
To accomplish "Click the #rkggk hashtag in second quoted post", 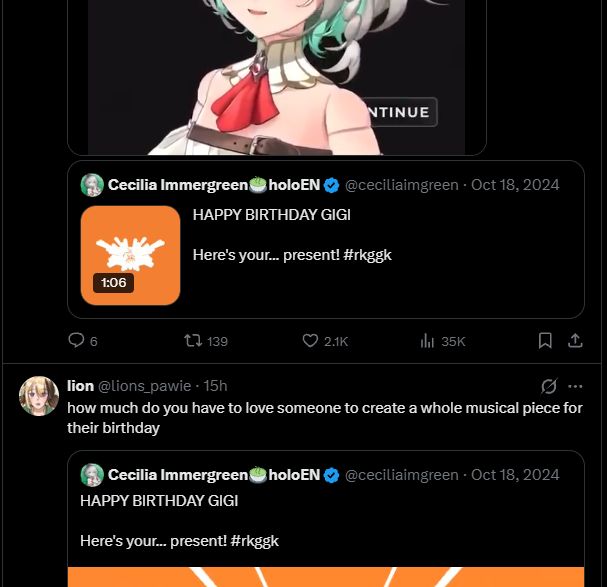I will [254, 541].
